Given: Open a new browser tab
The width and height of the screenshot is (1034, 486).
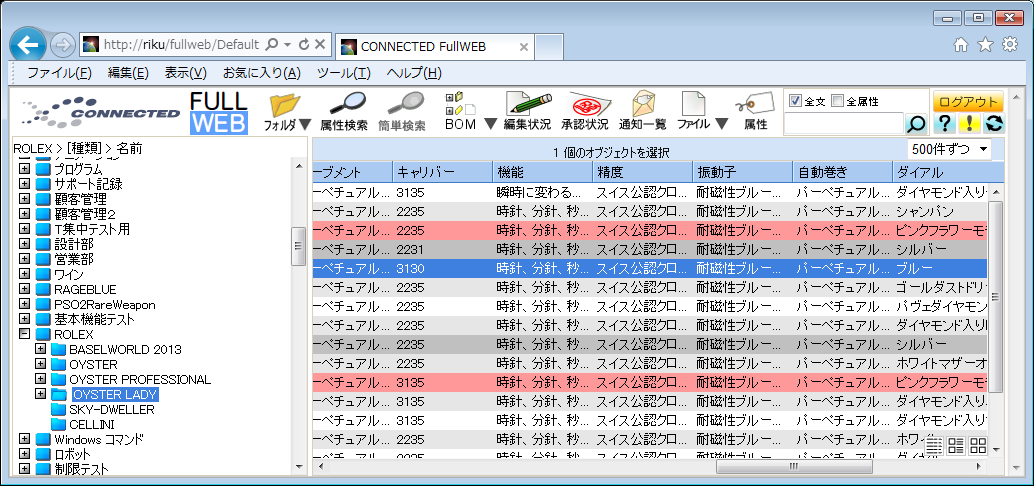Looking at the screenshot, I should [x=549, y=47].
